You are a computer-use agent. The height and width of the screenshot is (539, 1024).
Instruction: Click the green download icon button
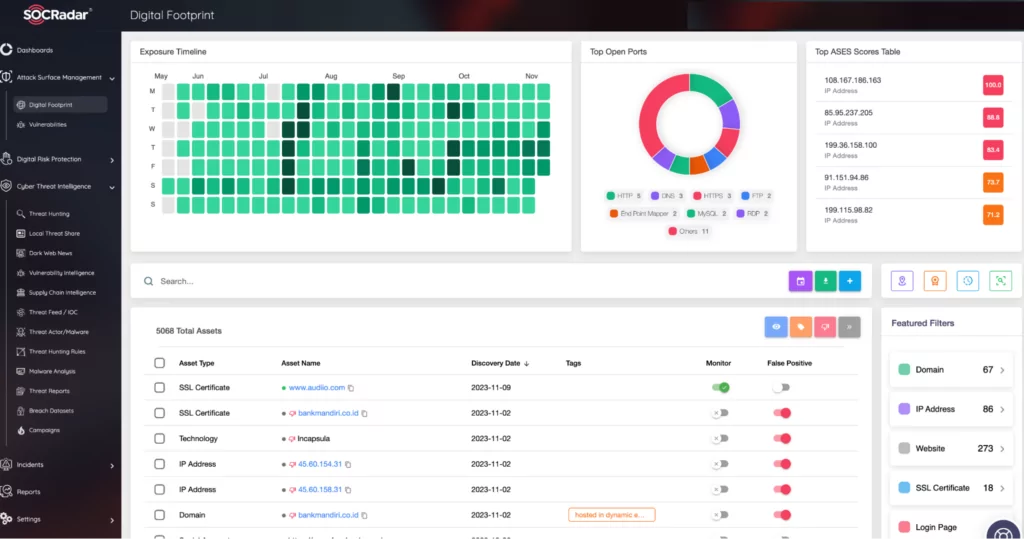click(x=825, y=281)
